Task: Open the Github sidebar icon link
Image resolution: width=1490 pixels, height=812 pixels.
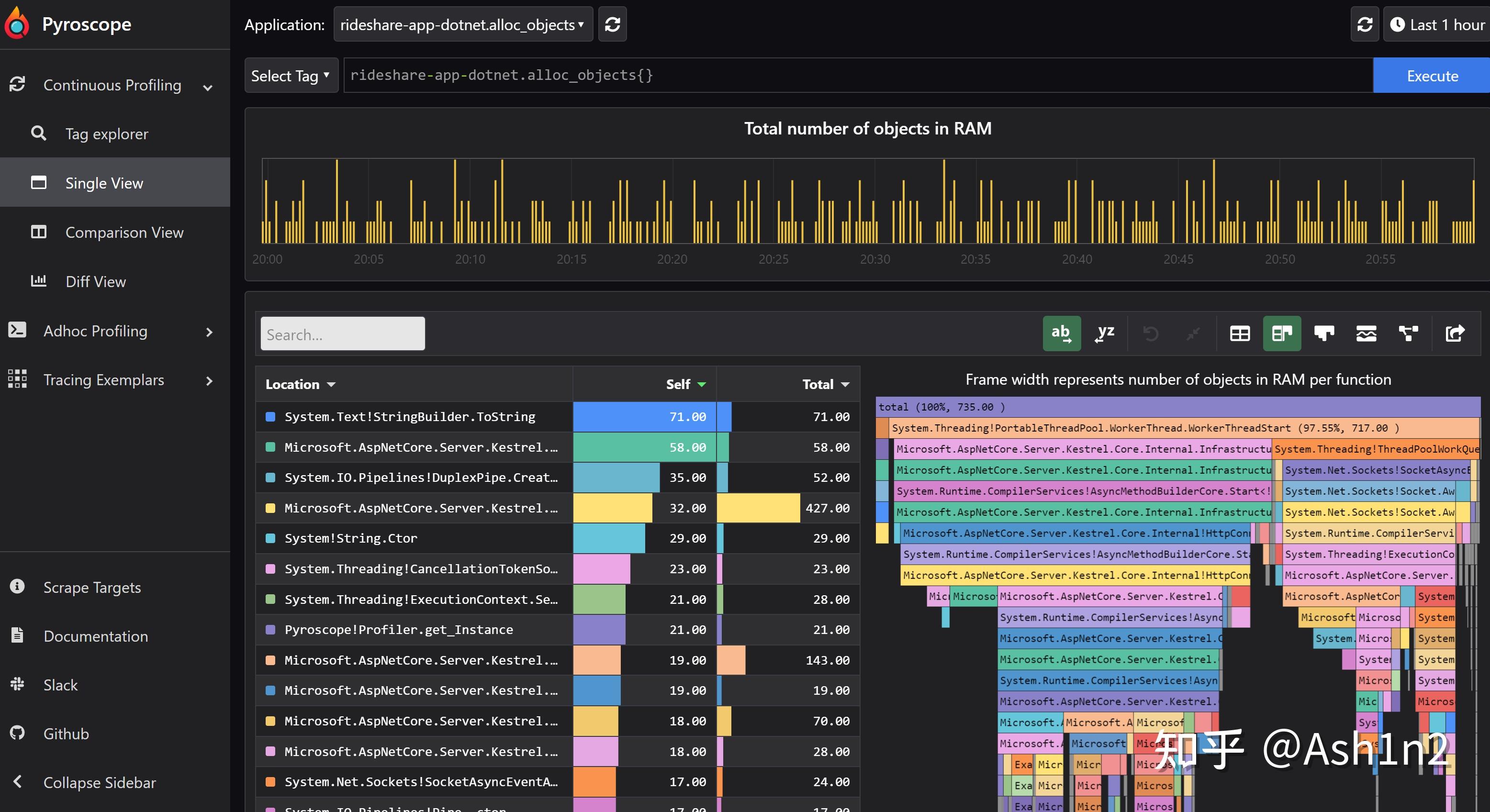Action: 17,734
